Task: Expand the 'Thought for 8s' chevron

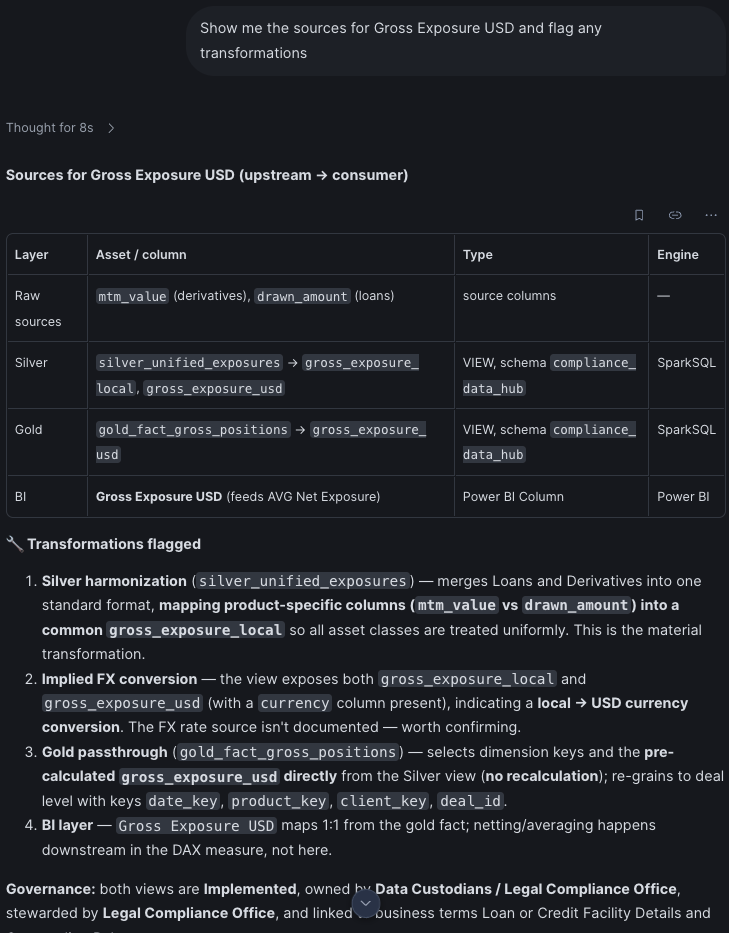Action: [x=111, y=128]
